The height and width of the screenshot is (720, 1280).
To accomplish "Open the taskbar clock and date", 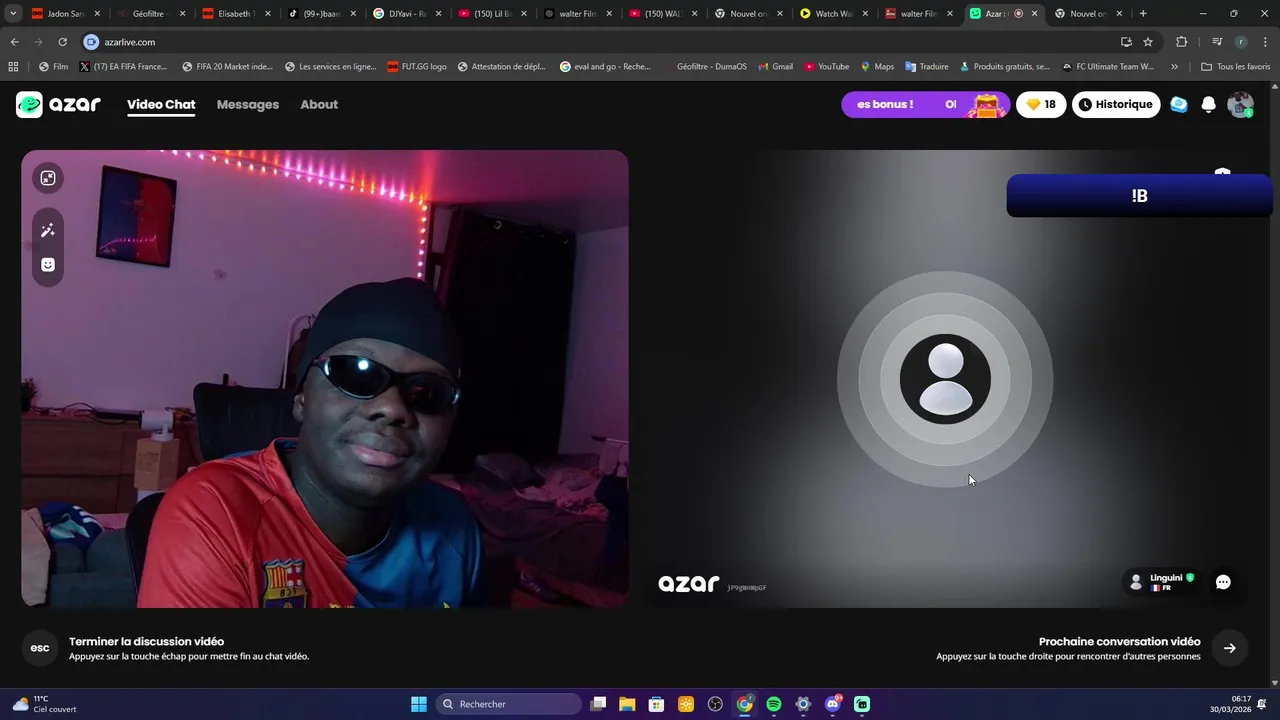I will click(1231, 704).
